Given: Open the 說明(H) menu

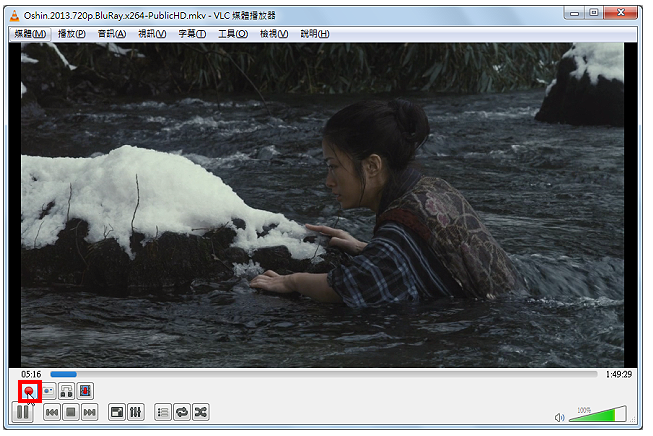Looking at the screenshot, I should (315, 34).
